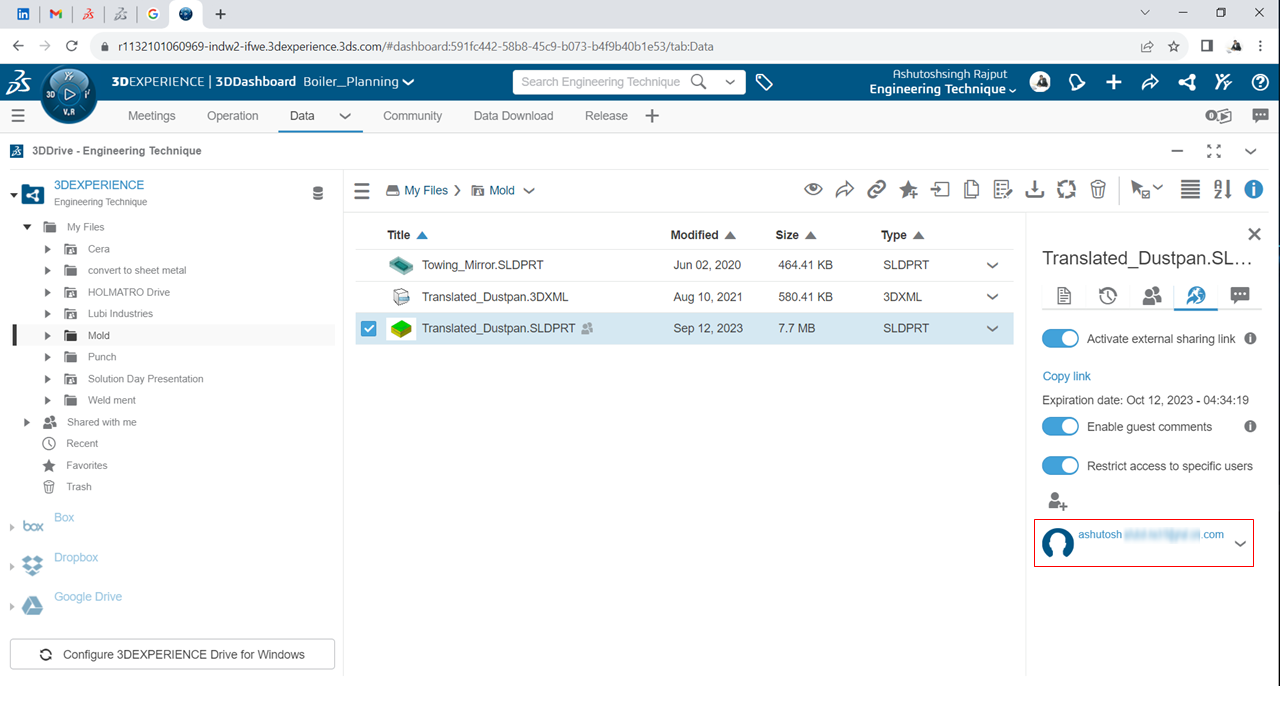Open the Collaborative Spaces network icon
This screenshot has width=1280, height=720.
(1187, 82)
